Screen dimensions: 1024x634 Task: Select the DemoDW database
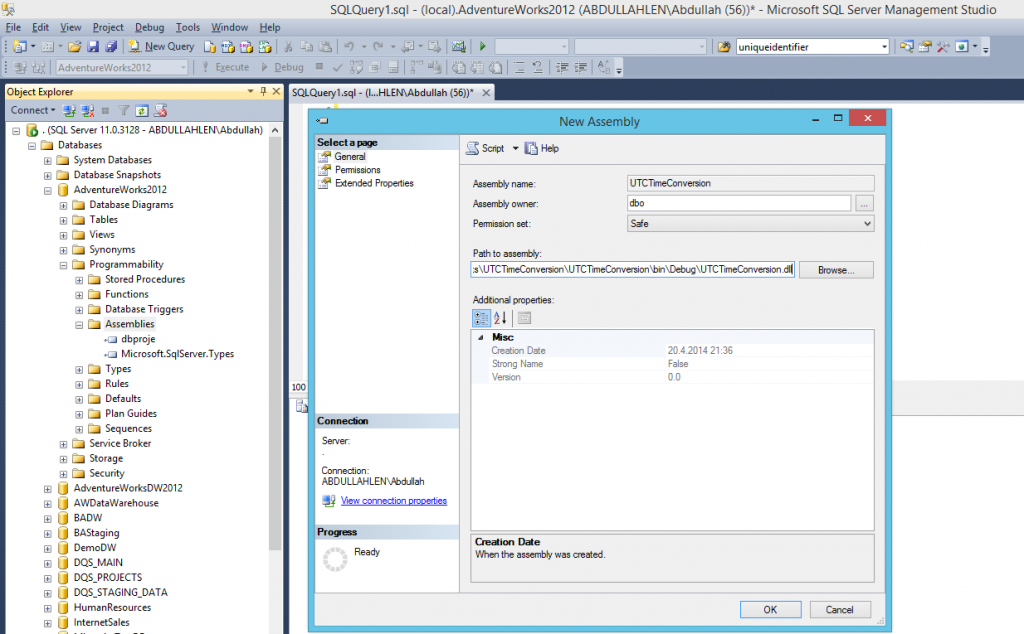[95, 548]
